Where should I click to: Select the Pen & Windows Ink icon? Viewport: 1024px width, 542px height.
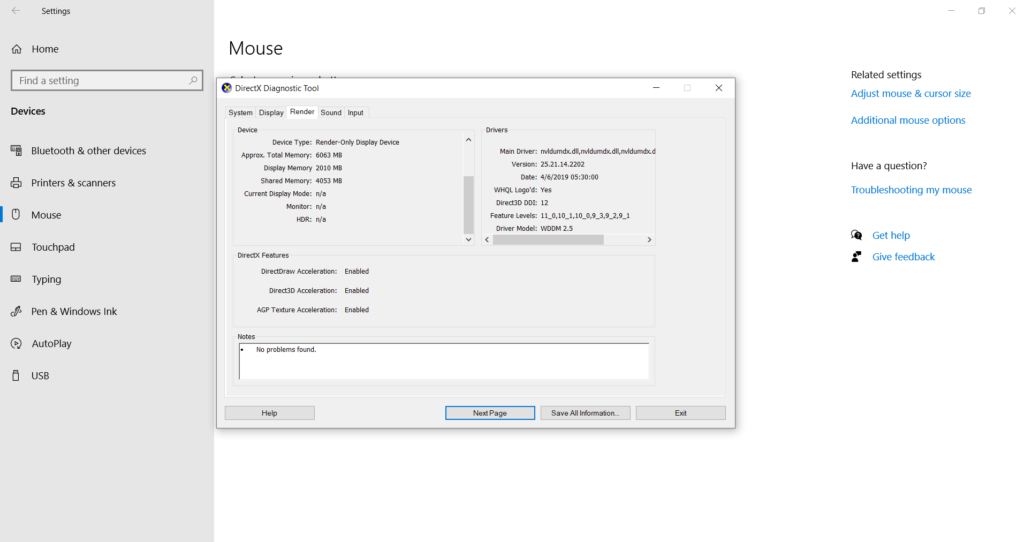tap(16, 311)
